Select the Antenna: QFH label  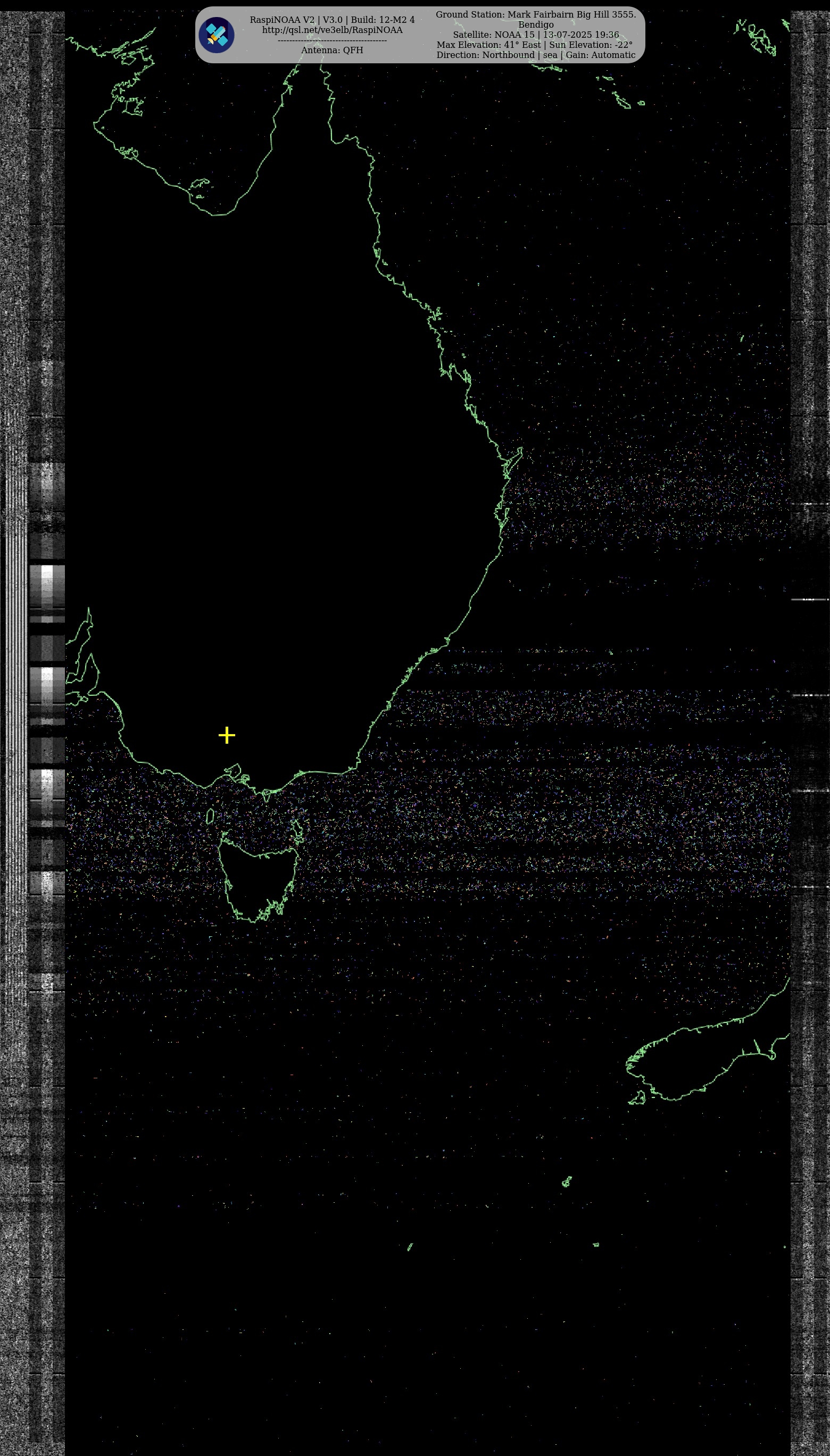(332, 49)
